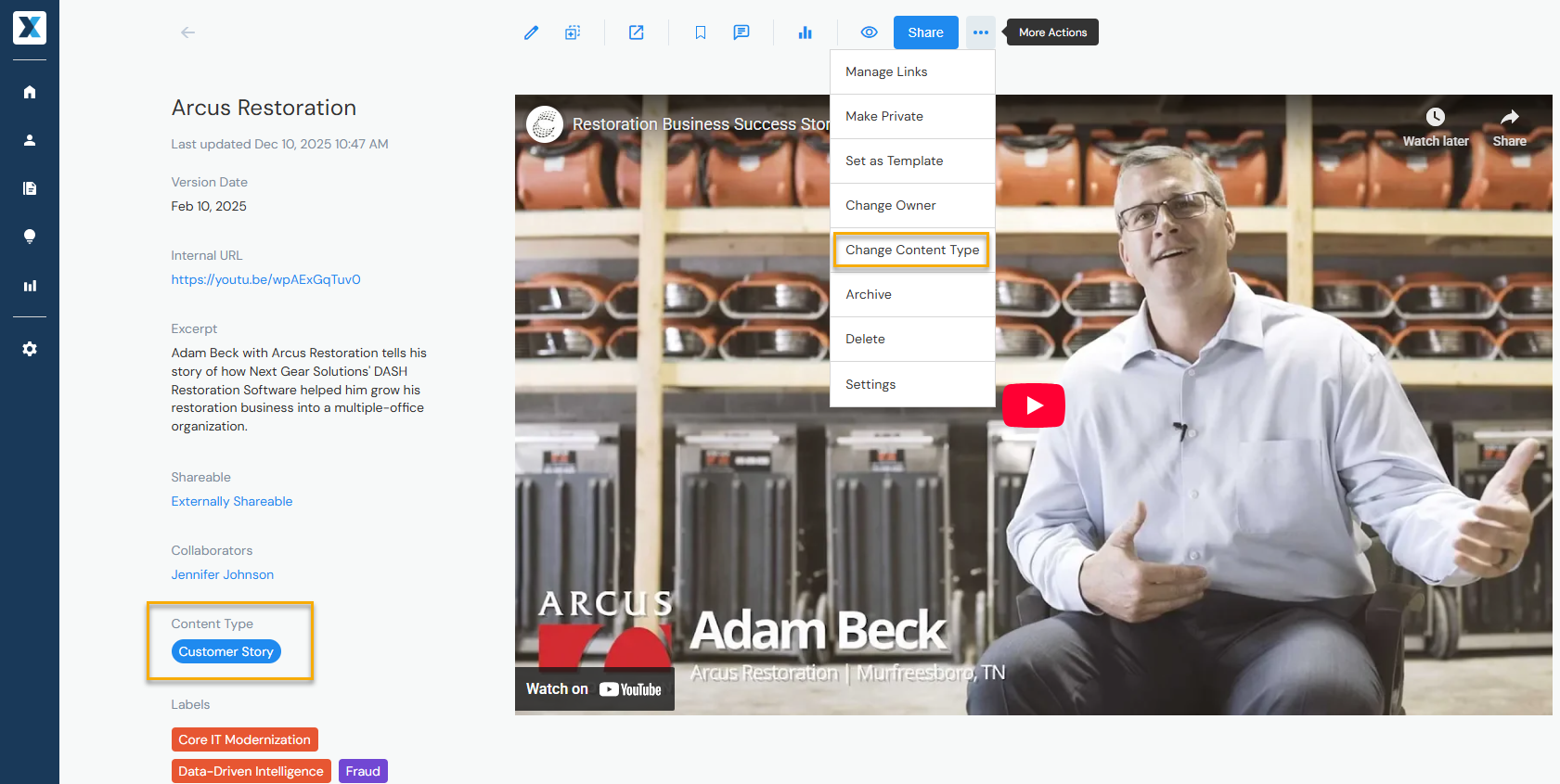Image resolution: width=1560 pixels, height=784 pixels.
Task: Open the youtu.be internal URL link
Action: tap(265, 279)
